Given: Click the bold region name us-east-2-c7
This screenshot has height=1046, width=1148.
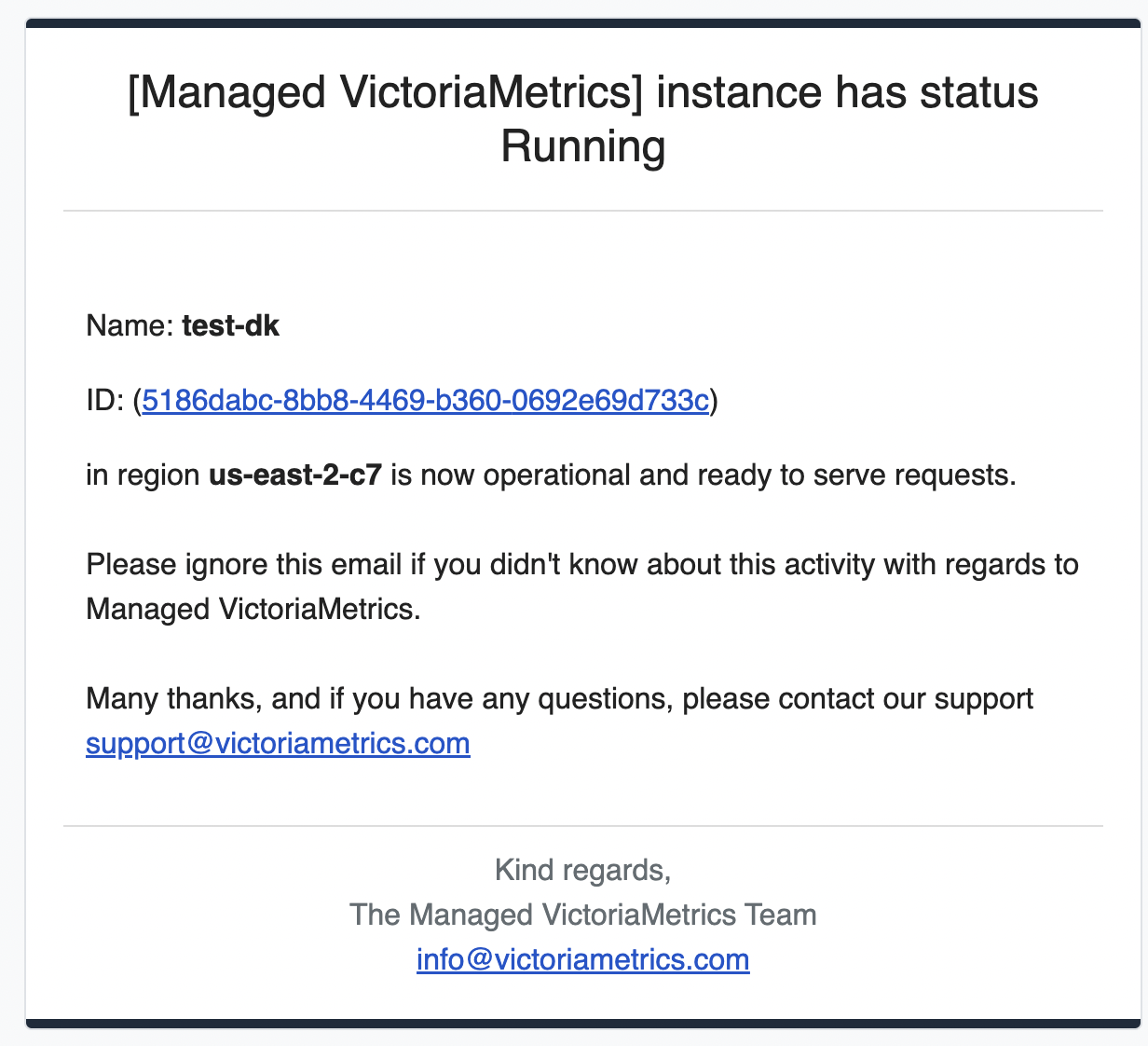Looking at the screenshot, I should pyautogui.click(x=295, y=475).
